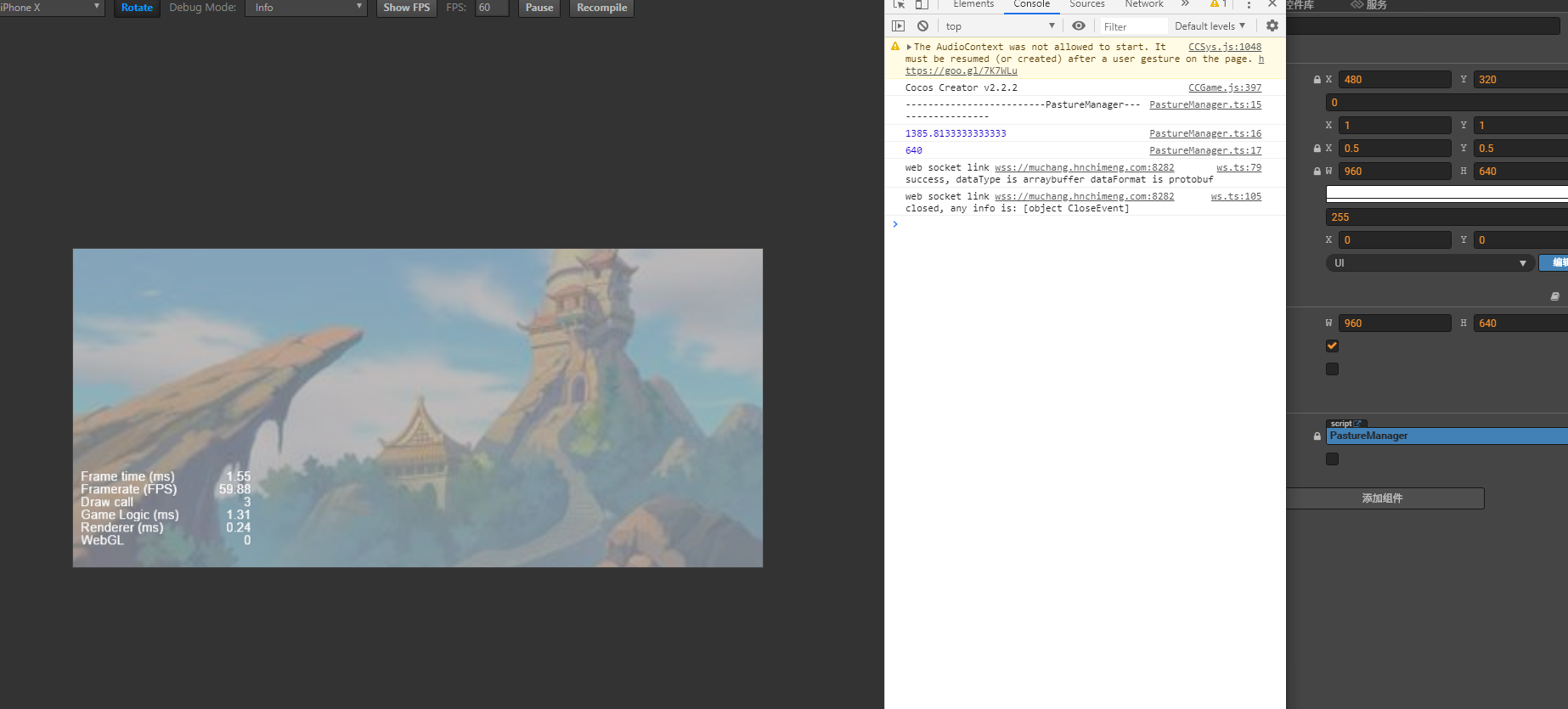Click the Rotate button
Image resolution: width=1568 pixels, height=709 pixels.
click(137, 8)
